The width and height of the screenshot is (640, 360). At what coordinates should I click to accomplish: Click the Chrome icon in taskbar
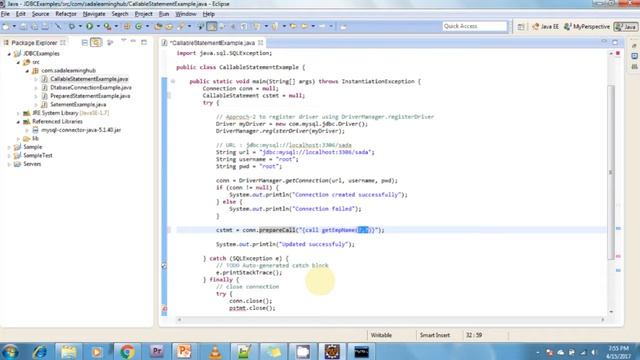pos(127,351)
